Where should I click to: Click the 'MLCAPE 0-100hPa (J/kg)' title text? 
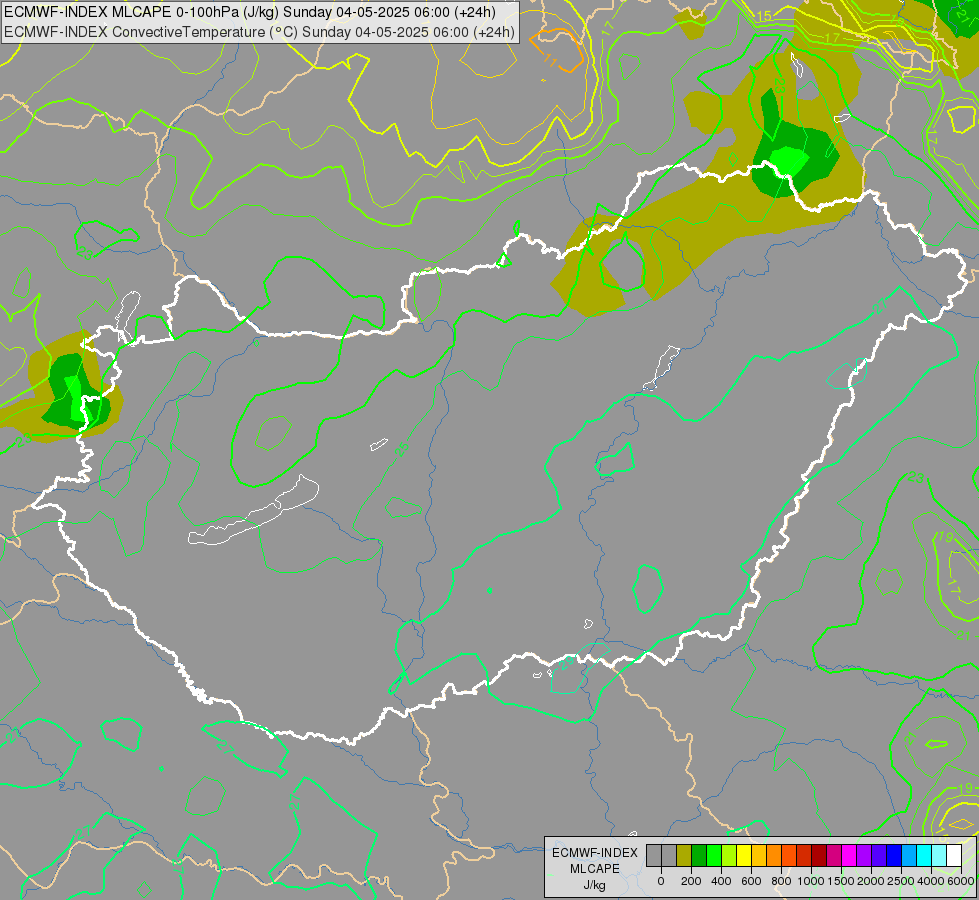click(x=195, y=12)
